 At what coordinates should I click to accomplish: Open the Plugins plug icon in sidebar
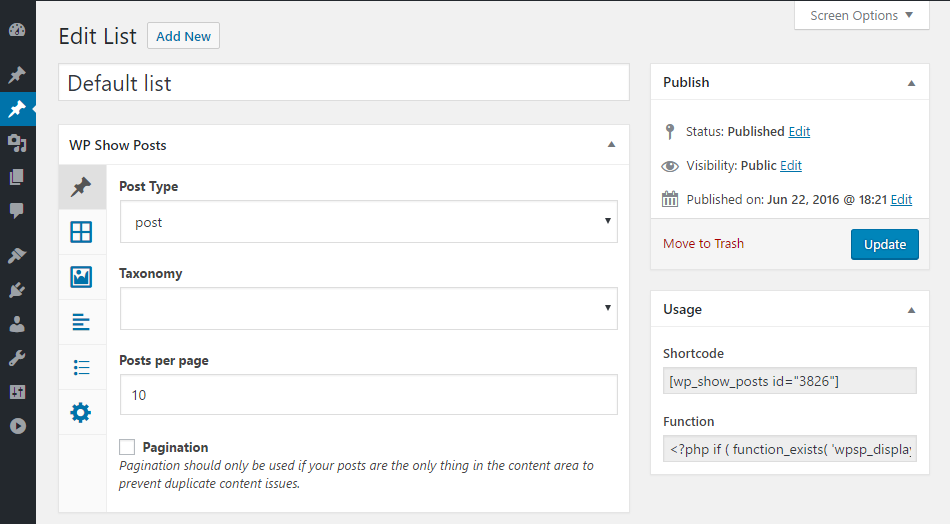[17, 291]
